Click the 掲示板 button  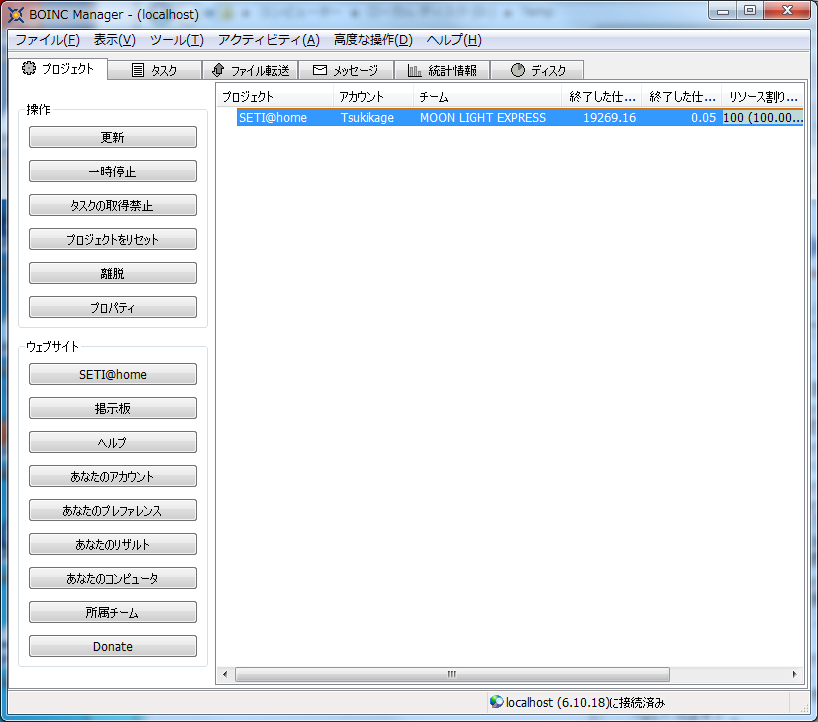coord(113,408)
